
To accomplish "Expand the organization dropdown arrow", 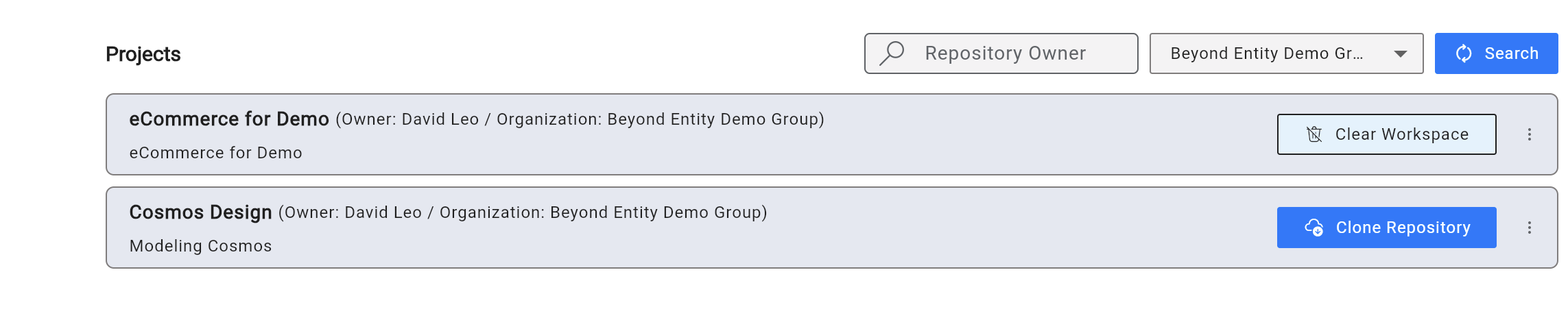I will [x=1400, y=54].
